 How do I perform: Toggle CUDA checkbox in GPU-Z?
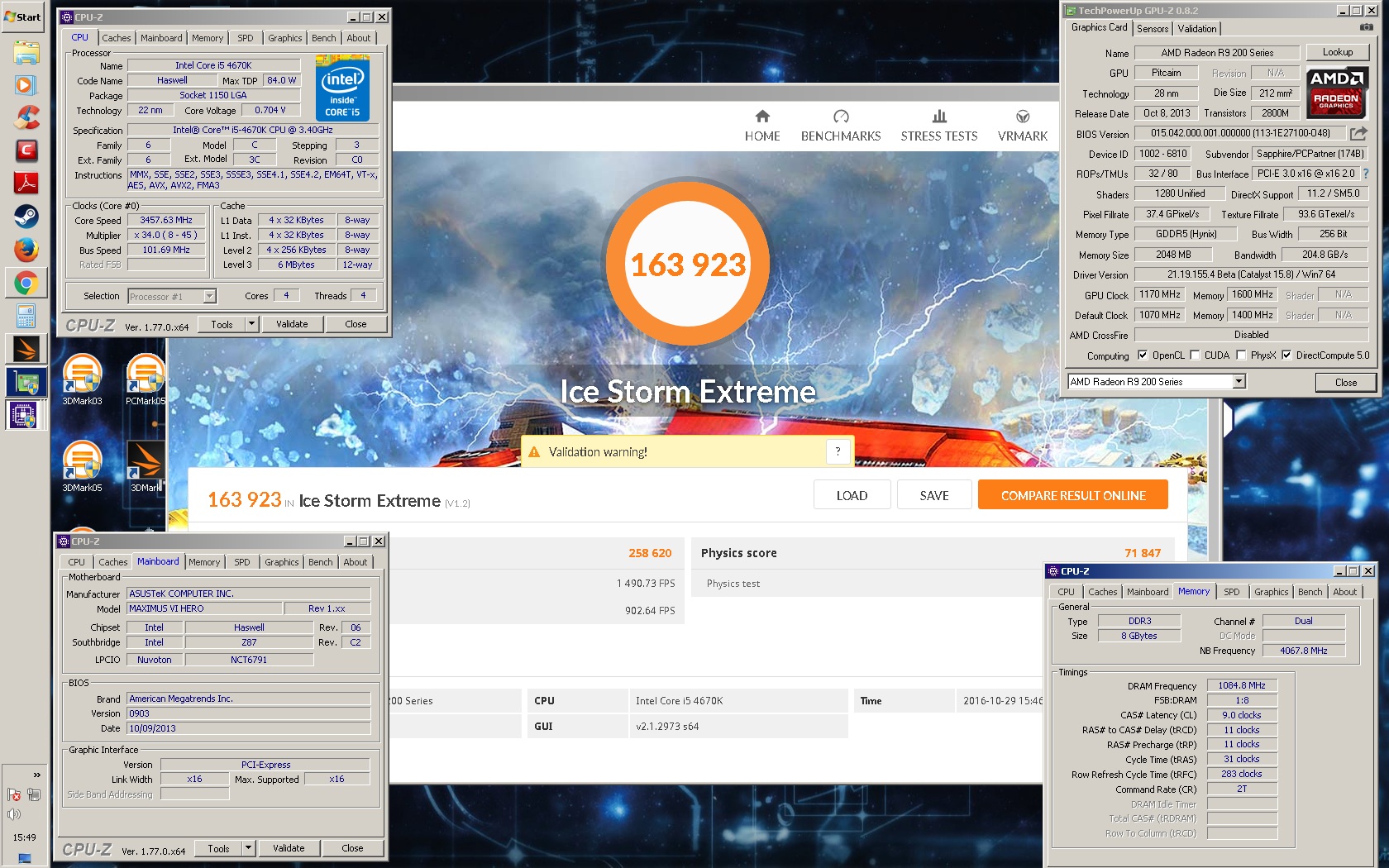(1195, 355)
